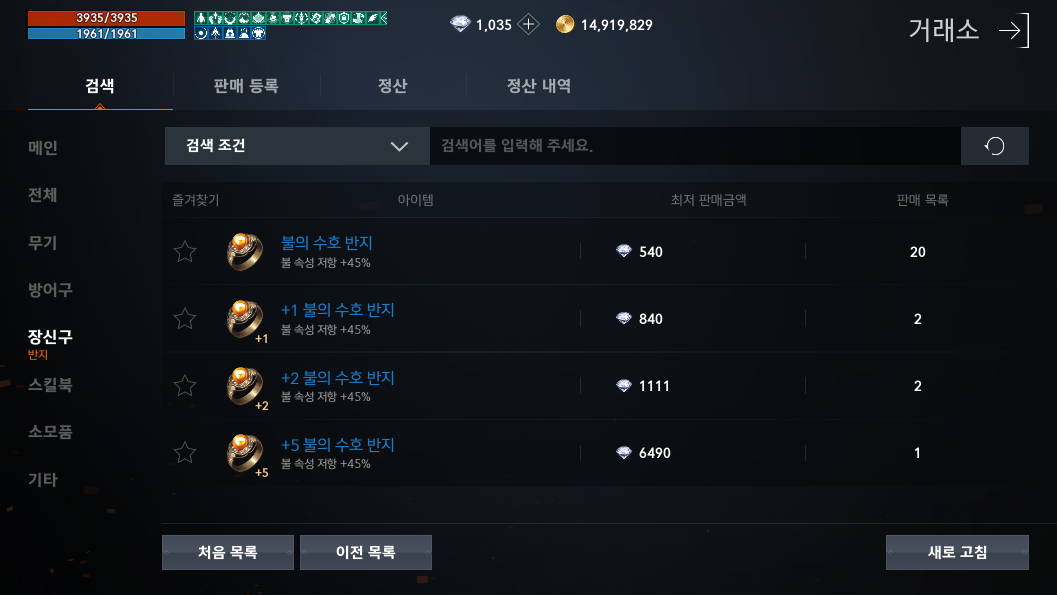Toggle favorite star for +2 불의 수호 반지

coord(185,385)
